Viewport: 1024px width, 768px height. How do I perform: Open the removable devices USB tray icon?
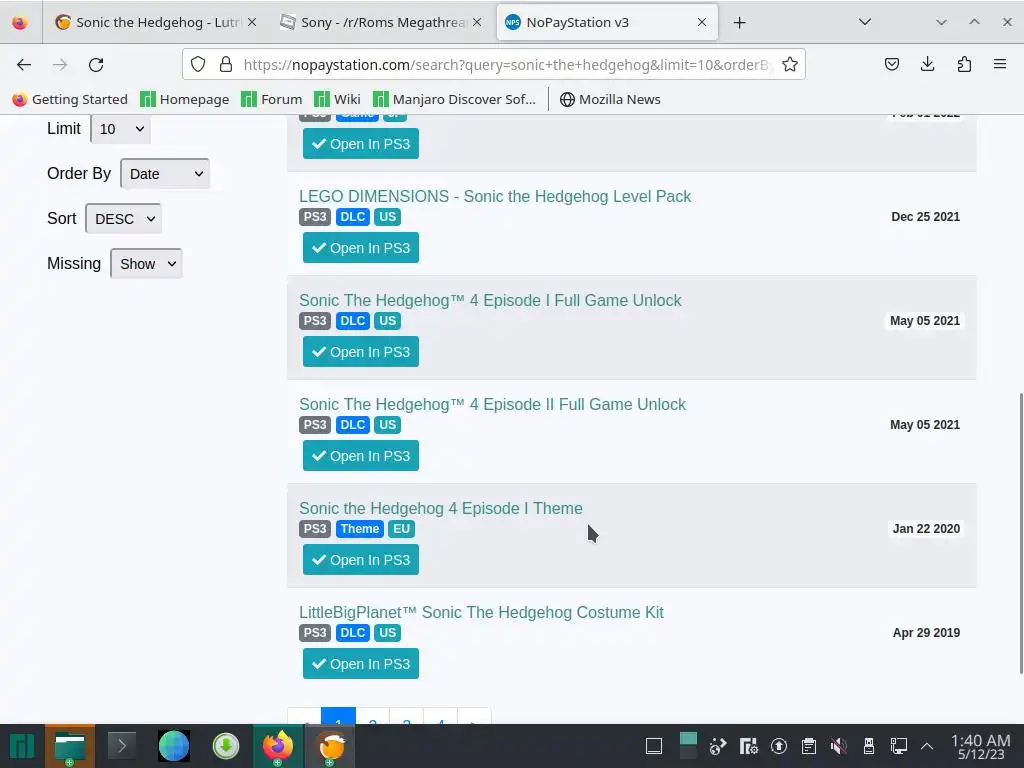[x=869, y=746]
